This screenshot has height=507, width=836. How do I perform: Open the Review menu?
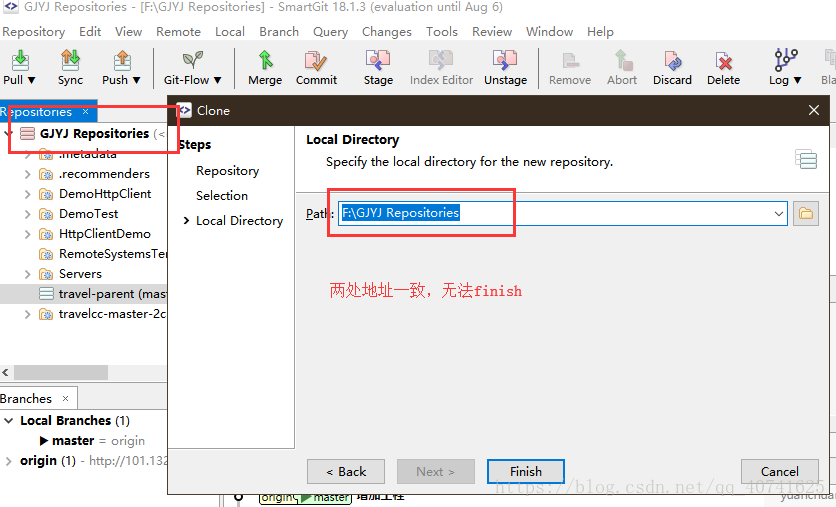pyautogui.click(x=492, y=32)
